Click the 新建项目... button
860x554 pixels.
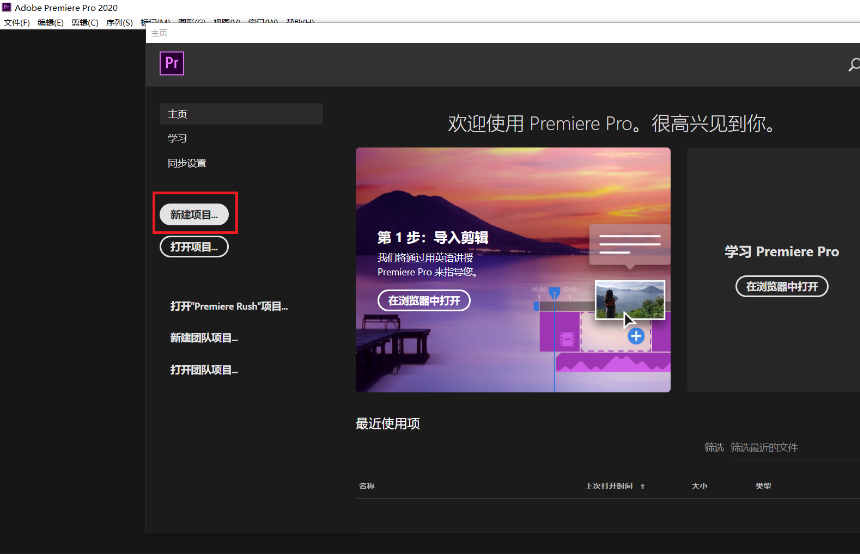pyautogui.click(x=194, y=214)
